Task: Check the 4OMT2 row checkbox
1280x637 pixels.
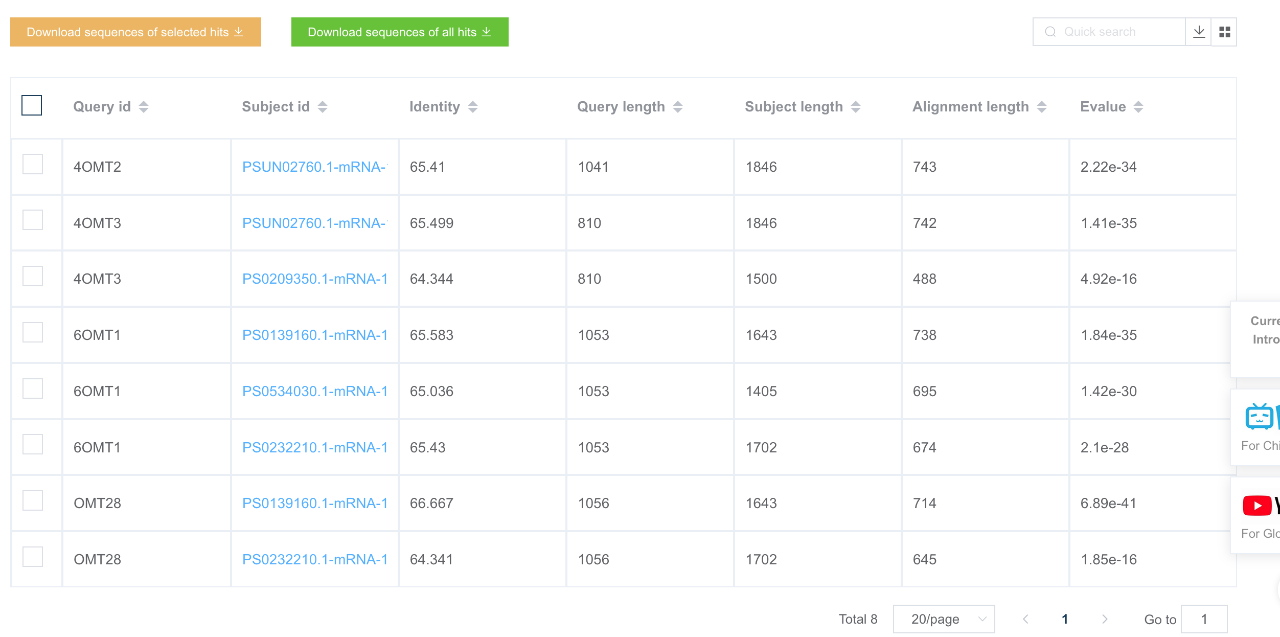Action: [x=33, y=164]
